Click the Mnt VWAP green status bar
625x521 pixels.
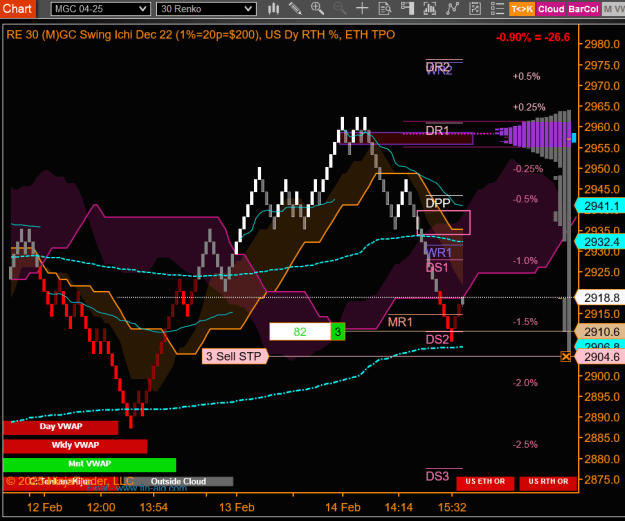coord(89,464)
